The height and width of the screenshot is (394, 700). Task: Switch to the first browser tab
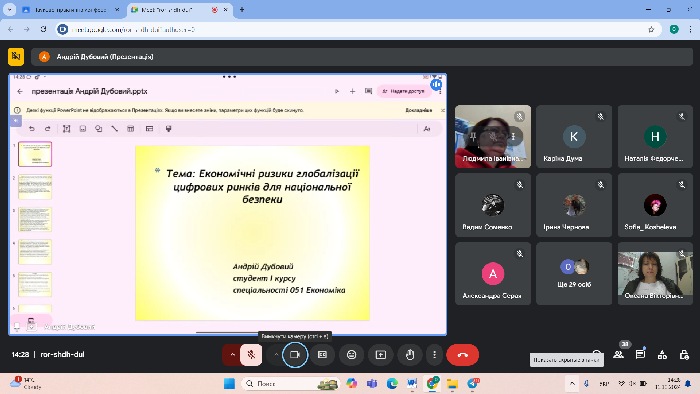[x=71, y=9]
